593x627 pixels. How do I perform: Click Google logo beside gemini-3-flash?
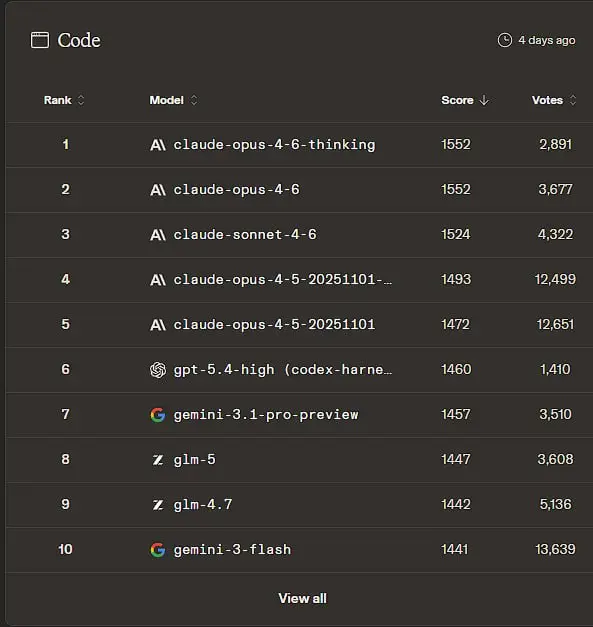click(158, 550)
